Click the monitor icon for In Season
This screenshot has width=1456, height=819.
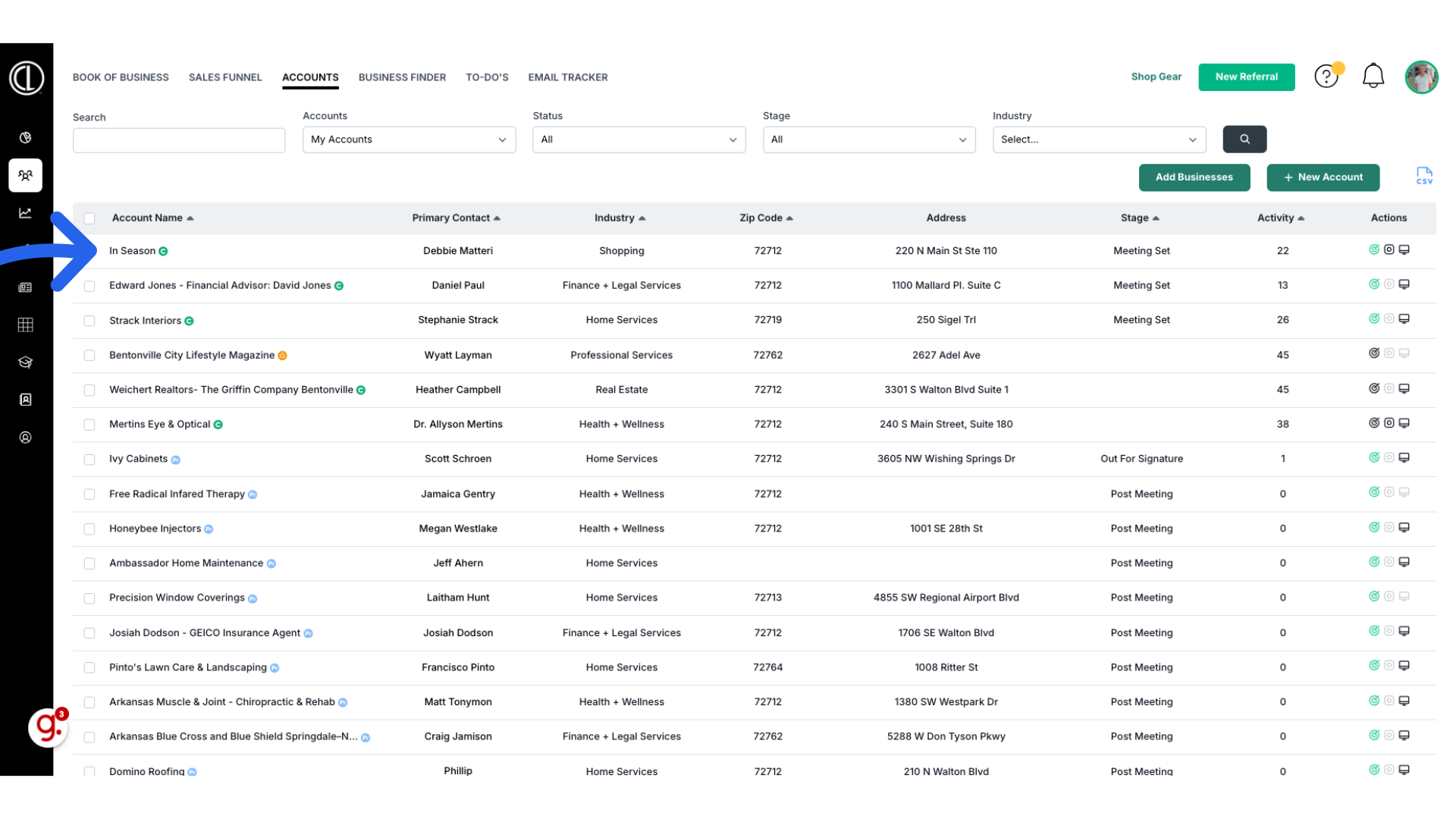coord(1404,249)
